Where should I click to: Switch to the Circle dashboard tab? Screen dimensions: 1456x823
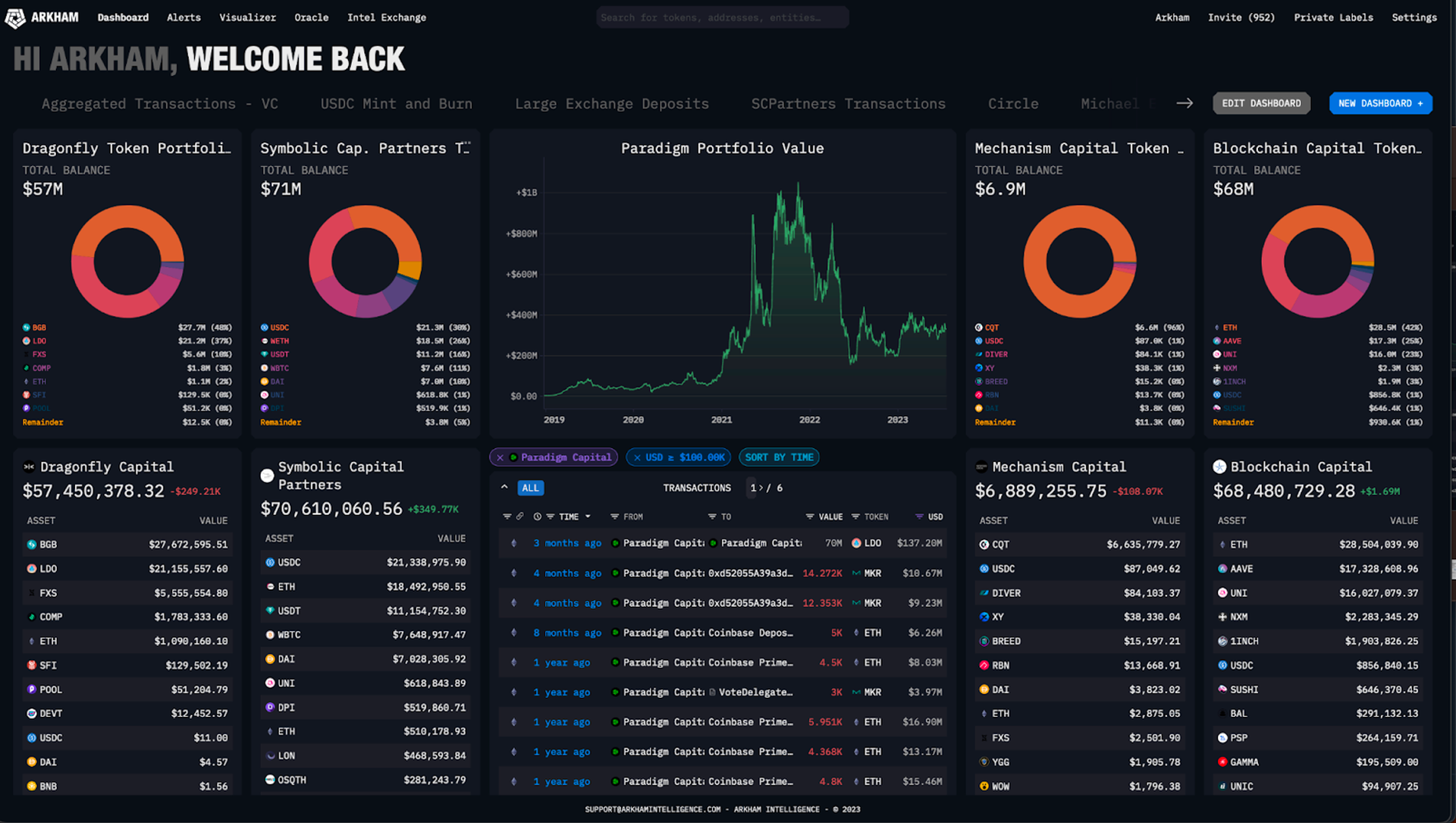1013,104
